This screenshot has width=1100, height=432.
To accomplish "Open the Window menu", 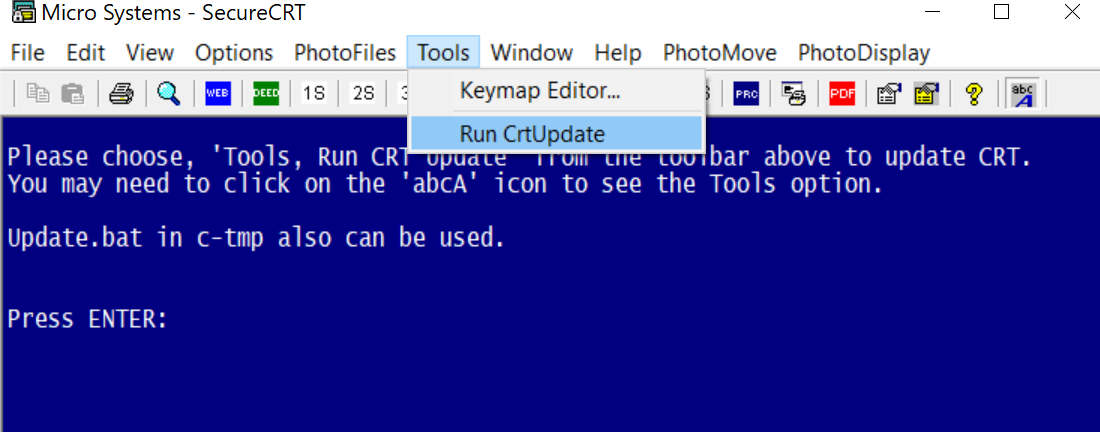I will 532,53.
